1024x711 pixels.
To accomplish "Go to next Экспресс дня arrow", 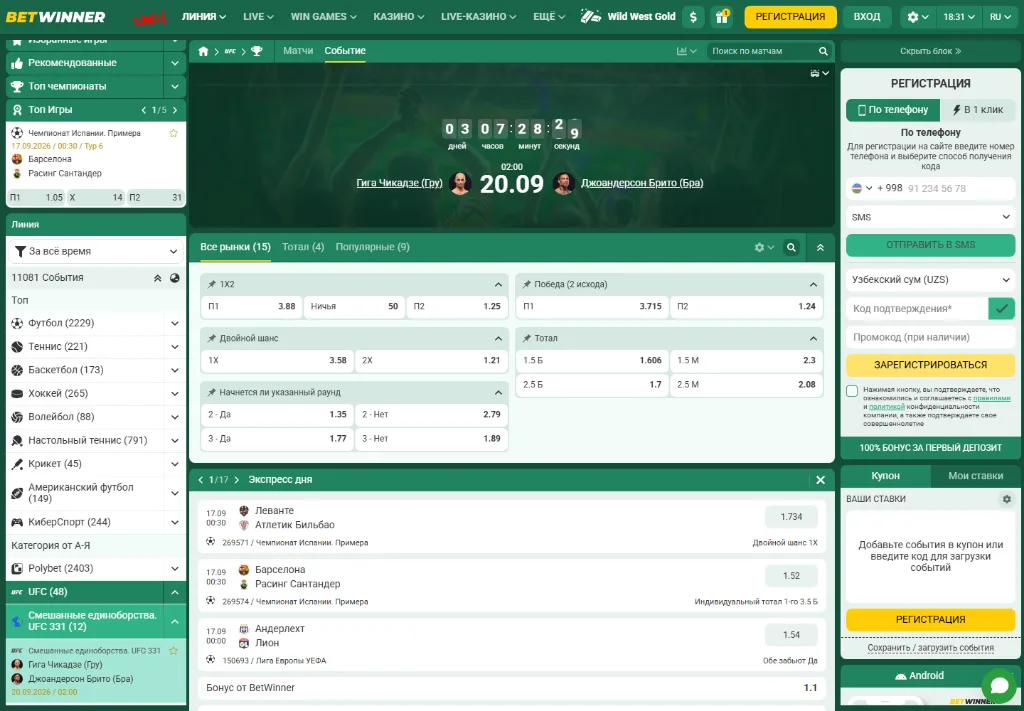I will coord(236,480).
